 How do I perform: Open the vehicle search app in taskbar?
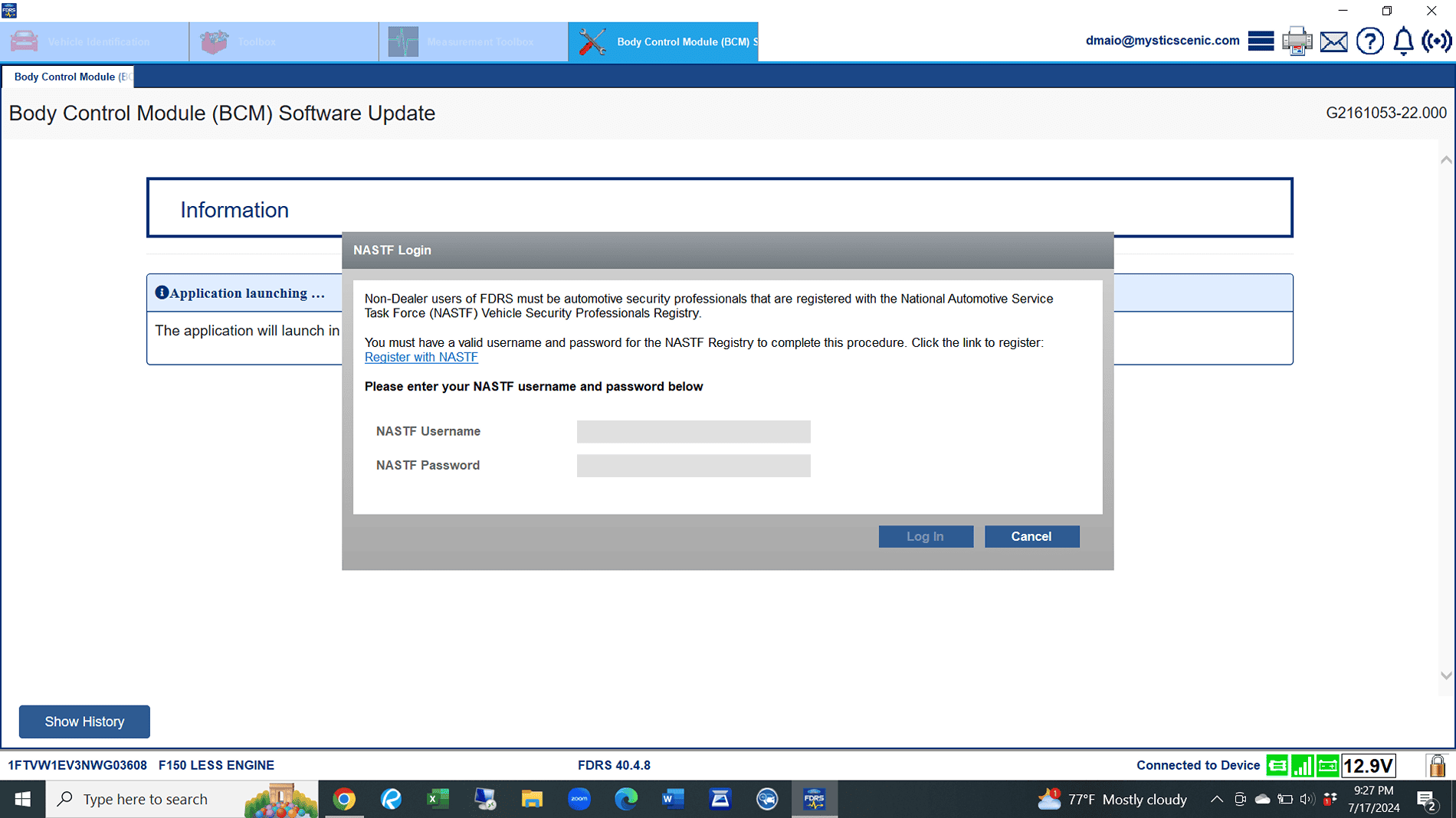pyautogui.click(x=767, y=799)
